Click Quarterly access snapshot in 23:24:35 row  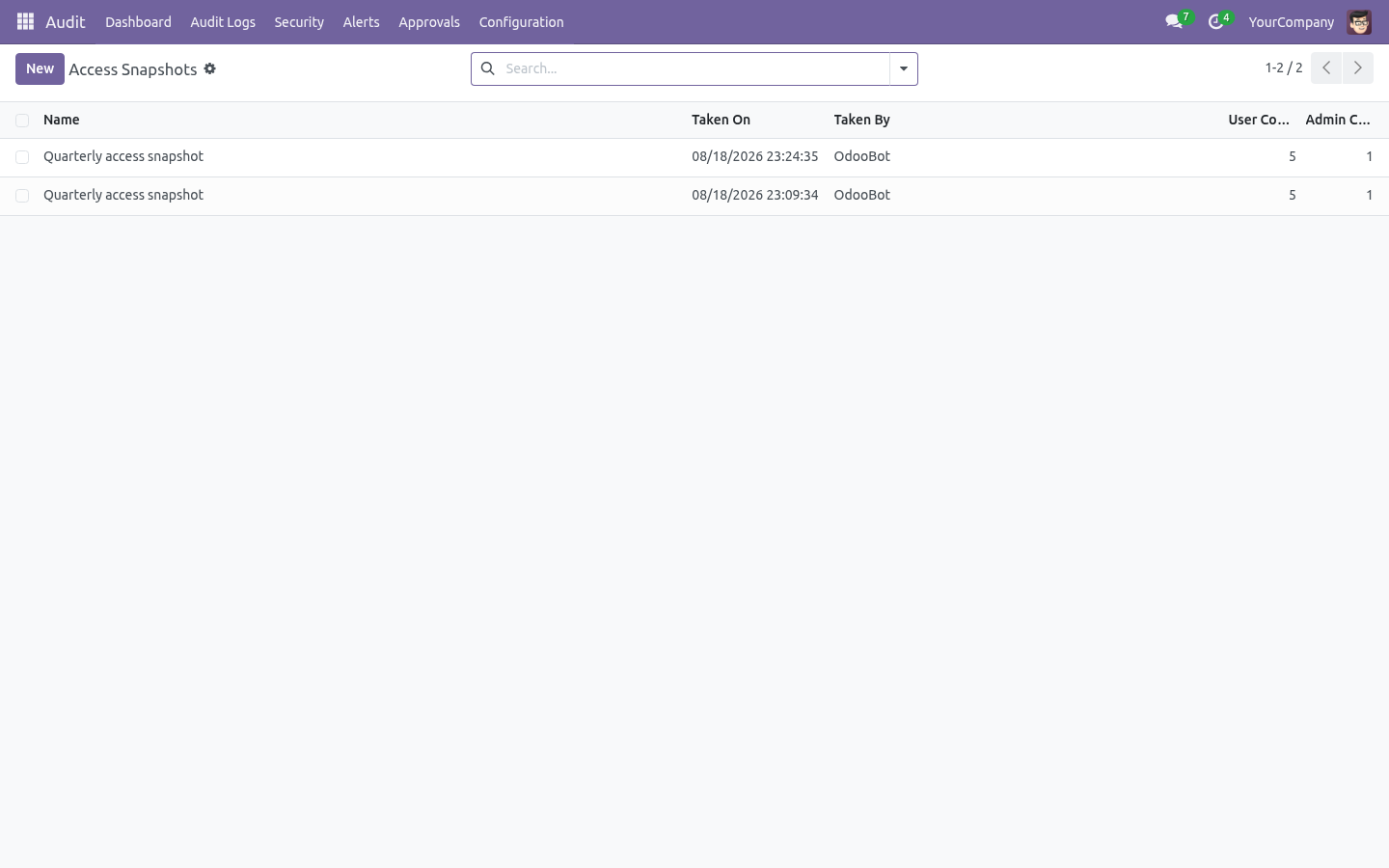pos(123,156)
